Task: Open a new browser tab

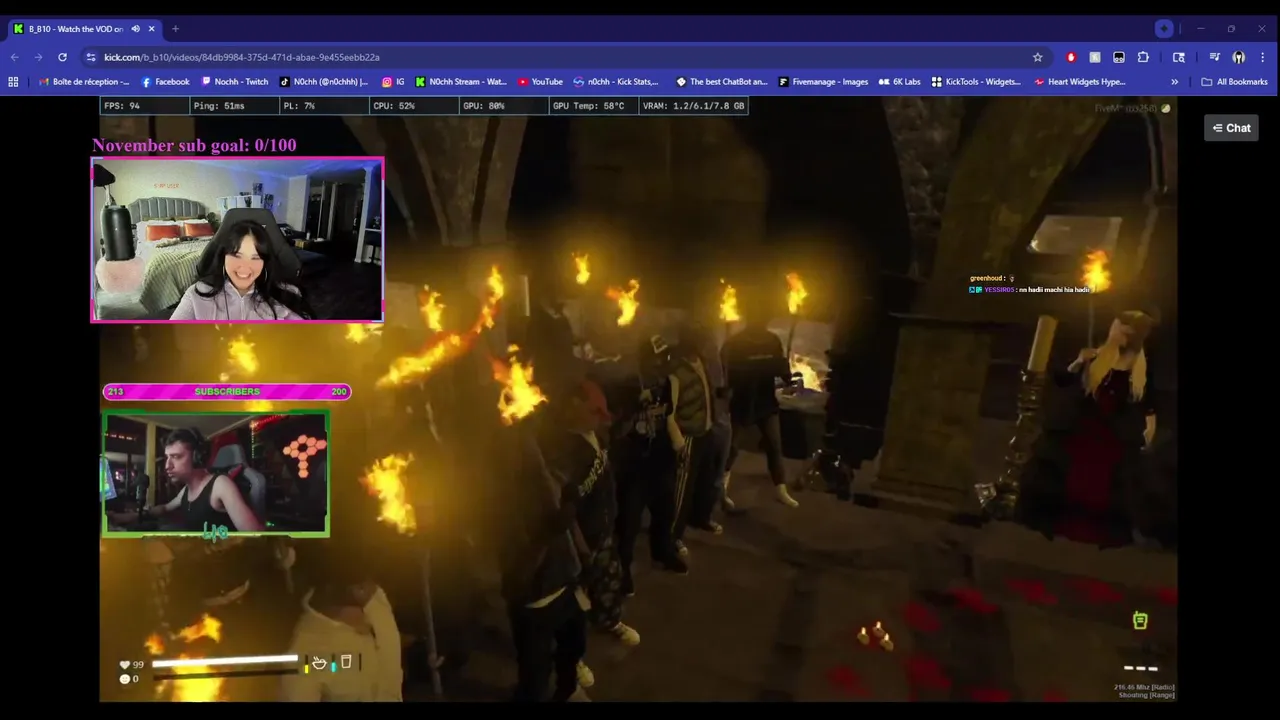Action: [x=175, y=29]
